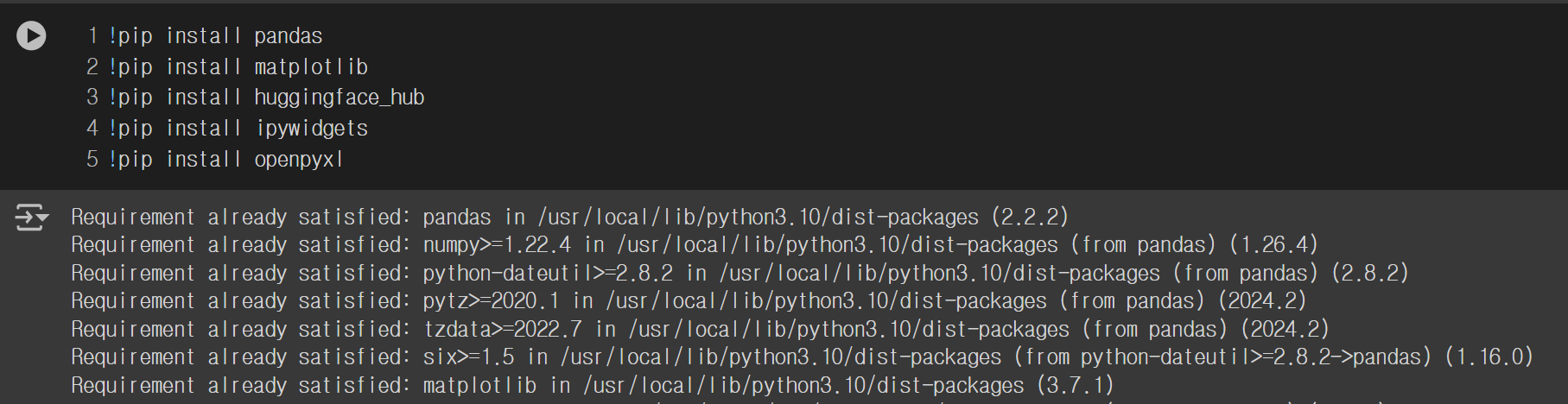The image size is (1568, 404).
Task: Click the '(1.16.0)' version text in output
Action: coord(1489,357)
